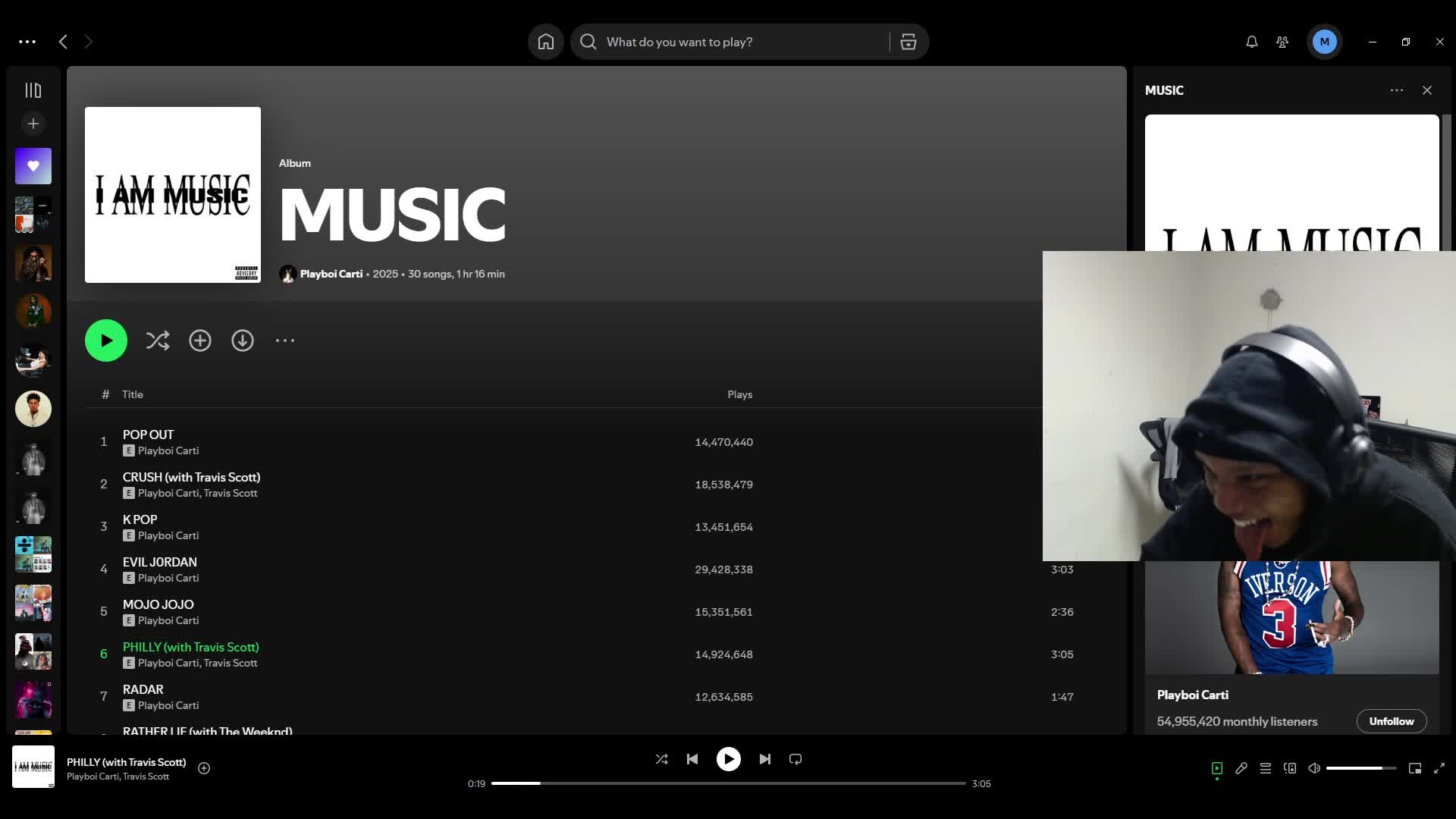Click the Plays column header
This screenshot has height=819, width=1456.
[739, 394]
